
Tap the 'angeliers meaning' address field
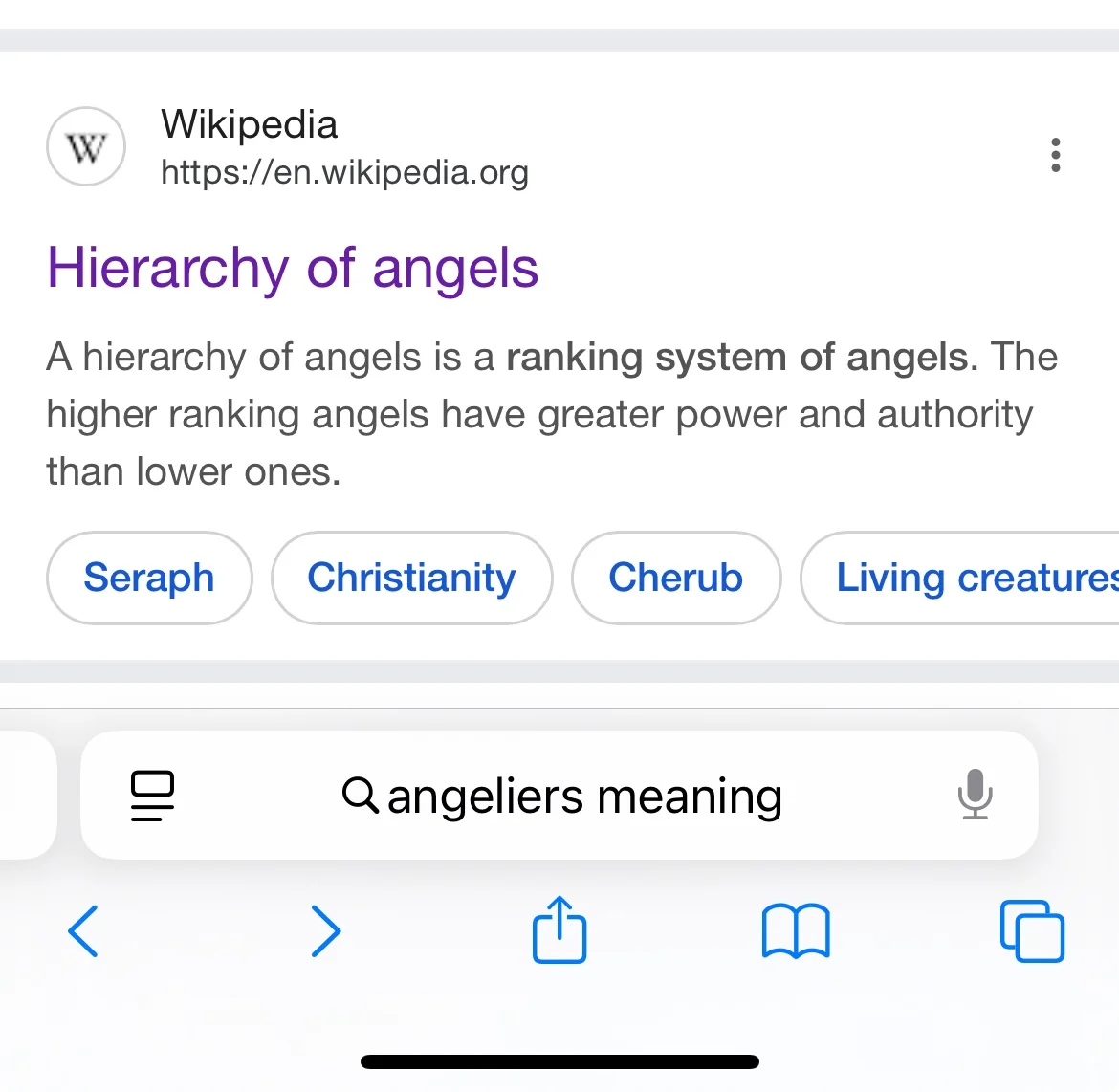click(x=583, y=796)
